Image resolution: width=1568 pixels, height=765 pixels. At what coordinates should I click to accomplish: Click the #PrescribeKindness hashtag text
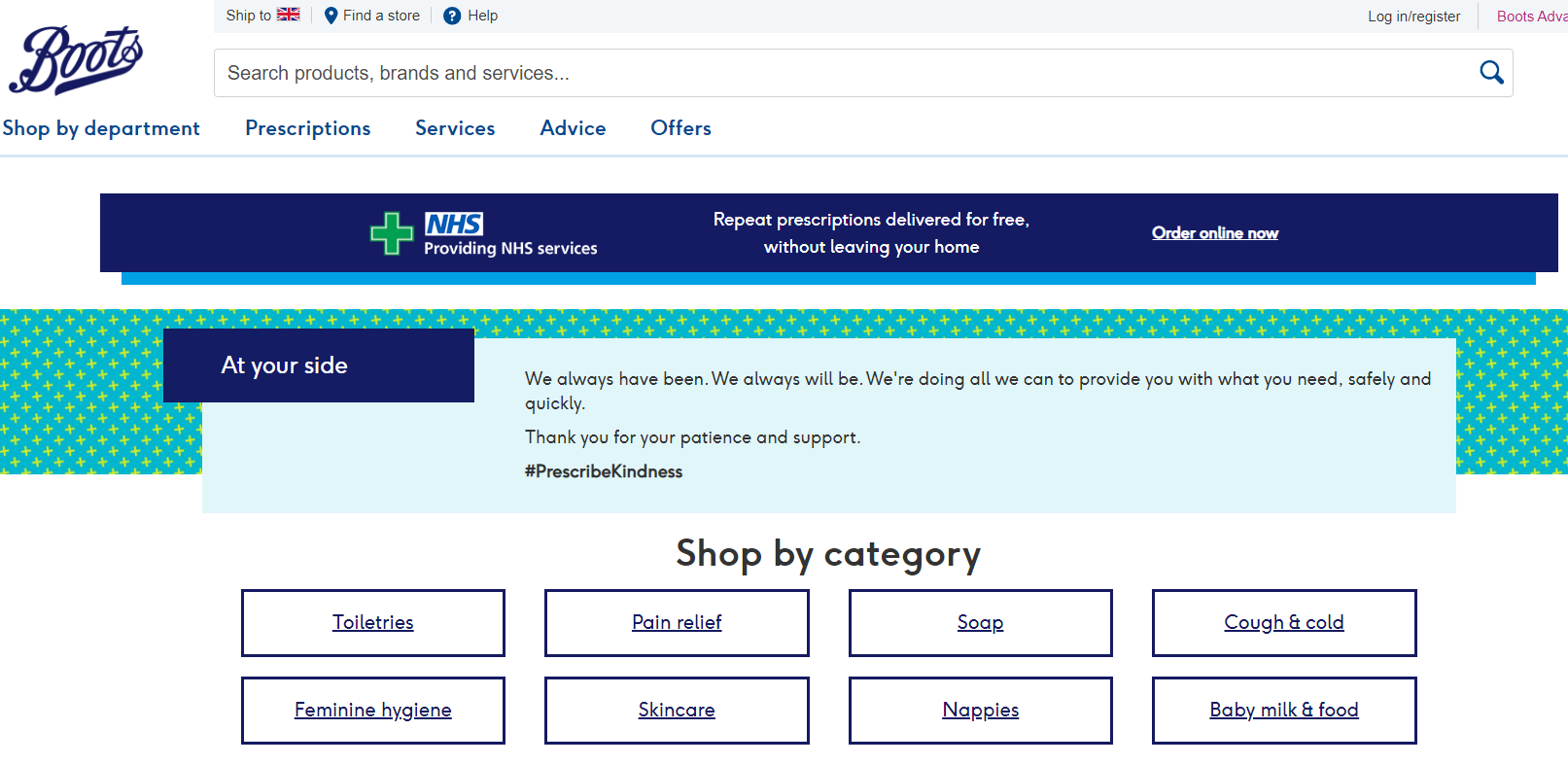click(x=604, y=471)
